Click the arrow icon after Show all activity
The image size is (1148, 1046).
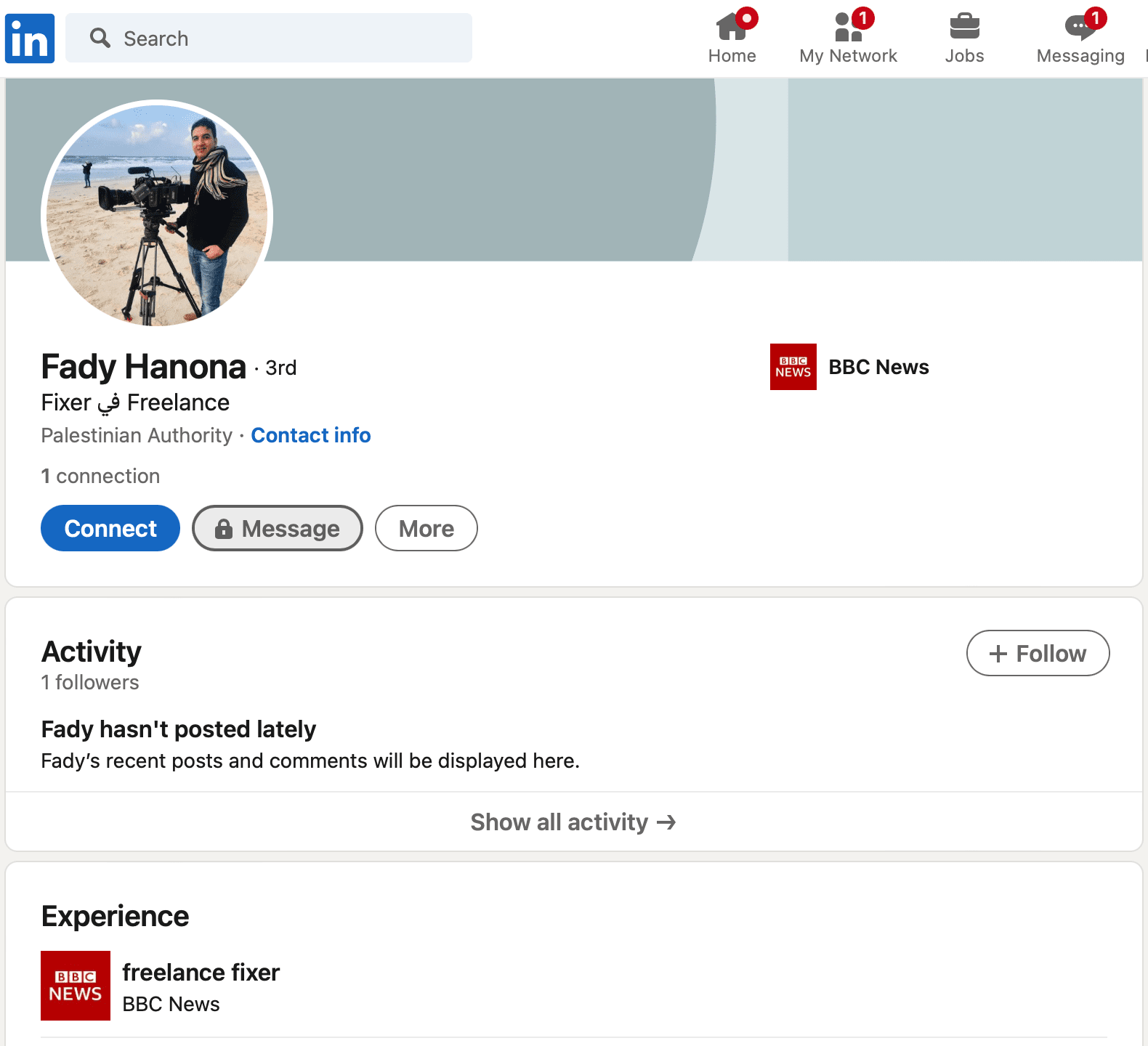[x=666, y=822]
